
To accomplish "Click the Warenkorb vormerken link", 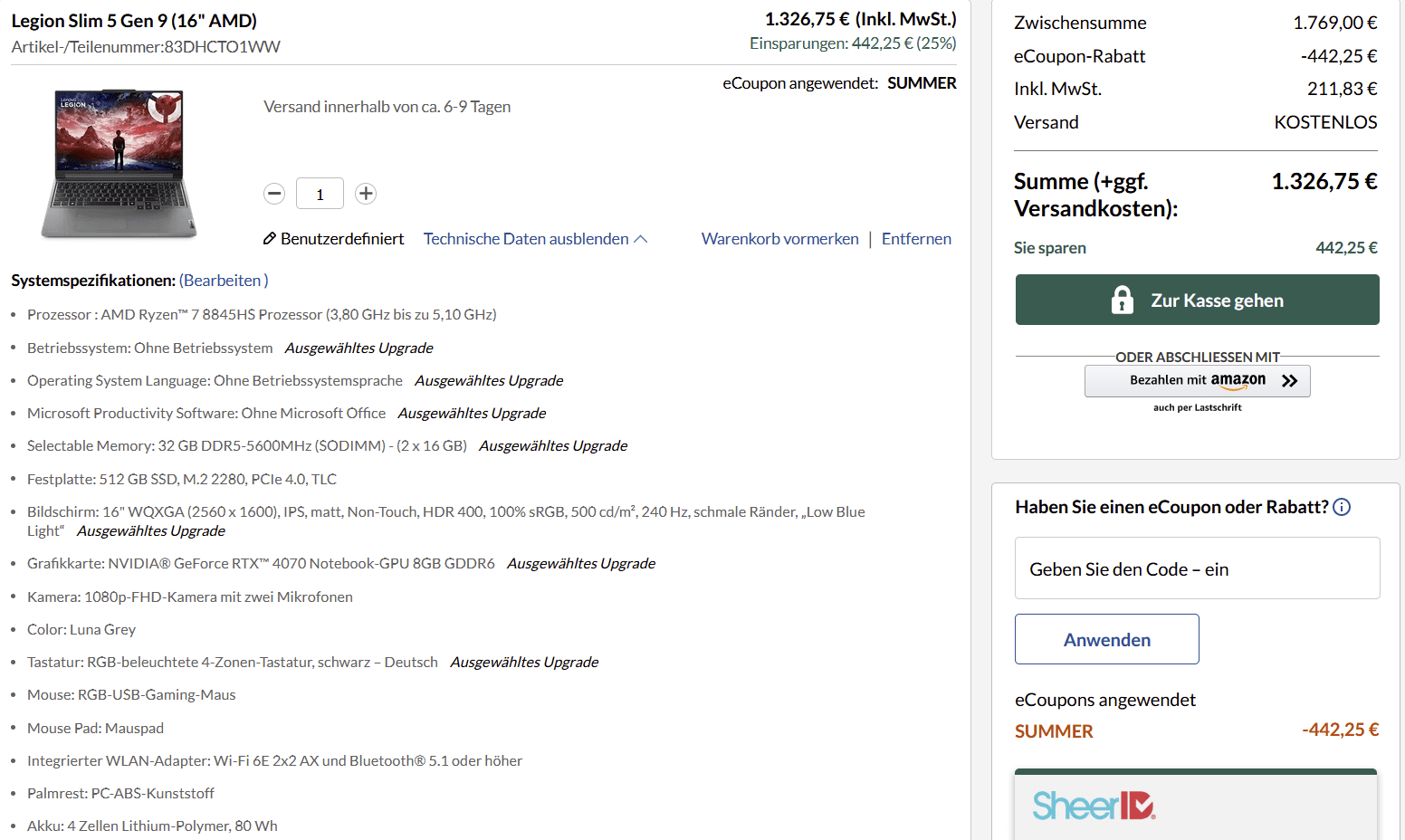I will pos(780,239).
